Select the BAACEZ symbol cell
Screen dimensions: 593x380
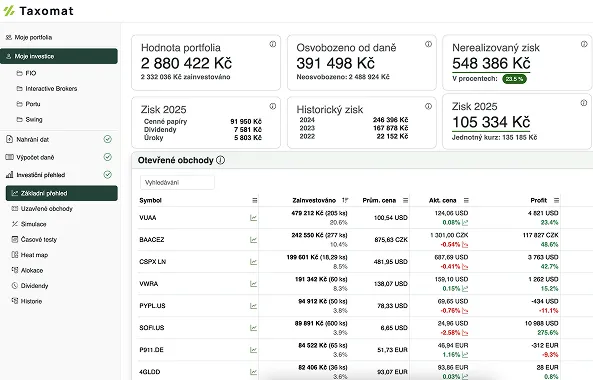coord(152,240)
